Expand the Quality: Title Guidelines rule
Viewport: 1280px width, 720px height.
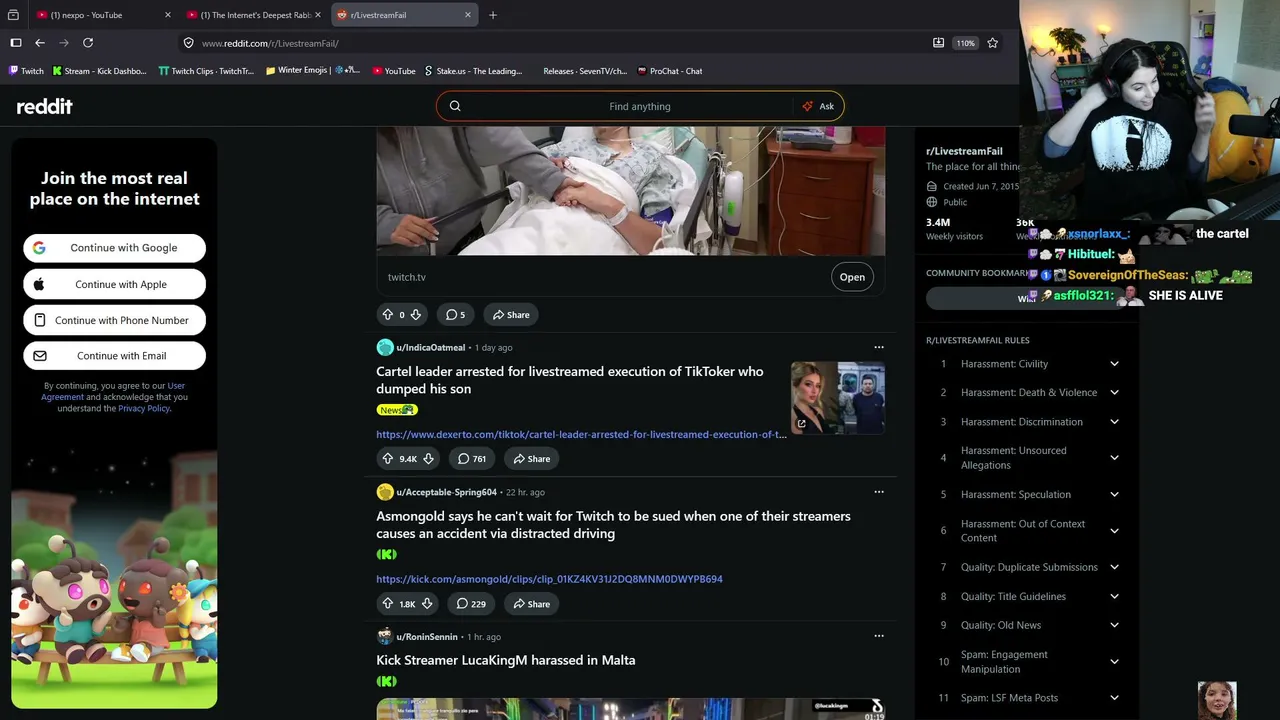(1114, 597)
